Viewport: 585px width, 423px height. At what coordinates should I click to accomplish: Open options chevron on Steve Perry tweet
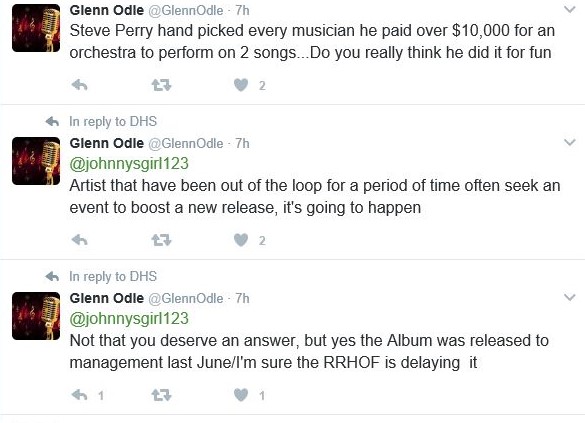tap(569, 10)
